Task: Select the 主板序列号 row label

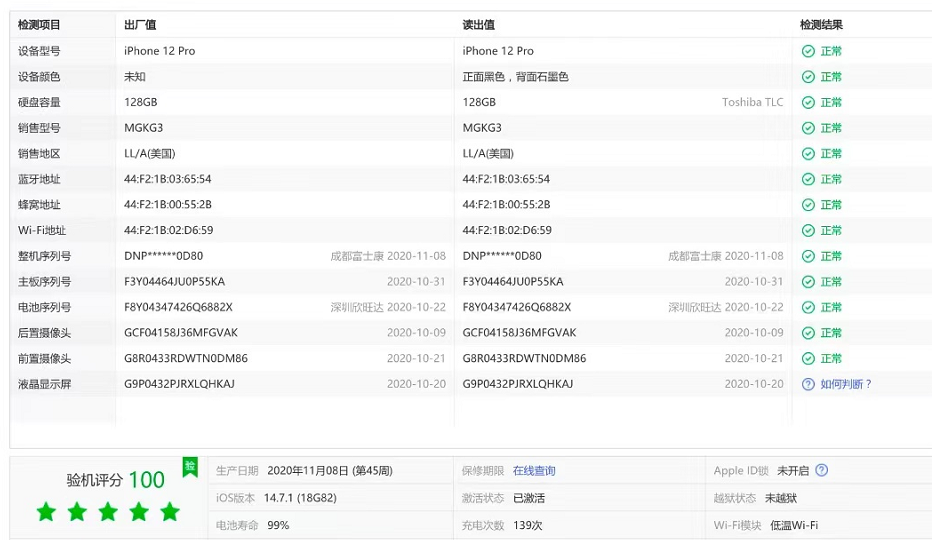Action: click(x=45, y=282)
